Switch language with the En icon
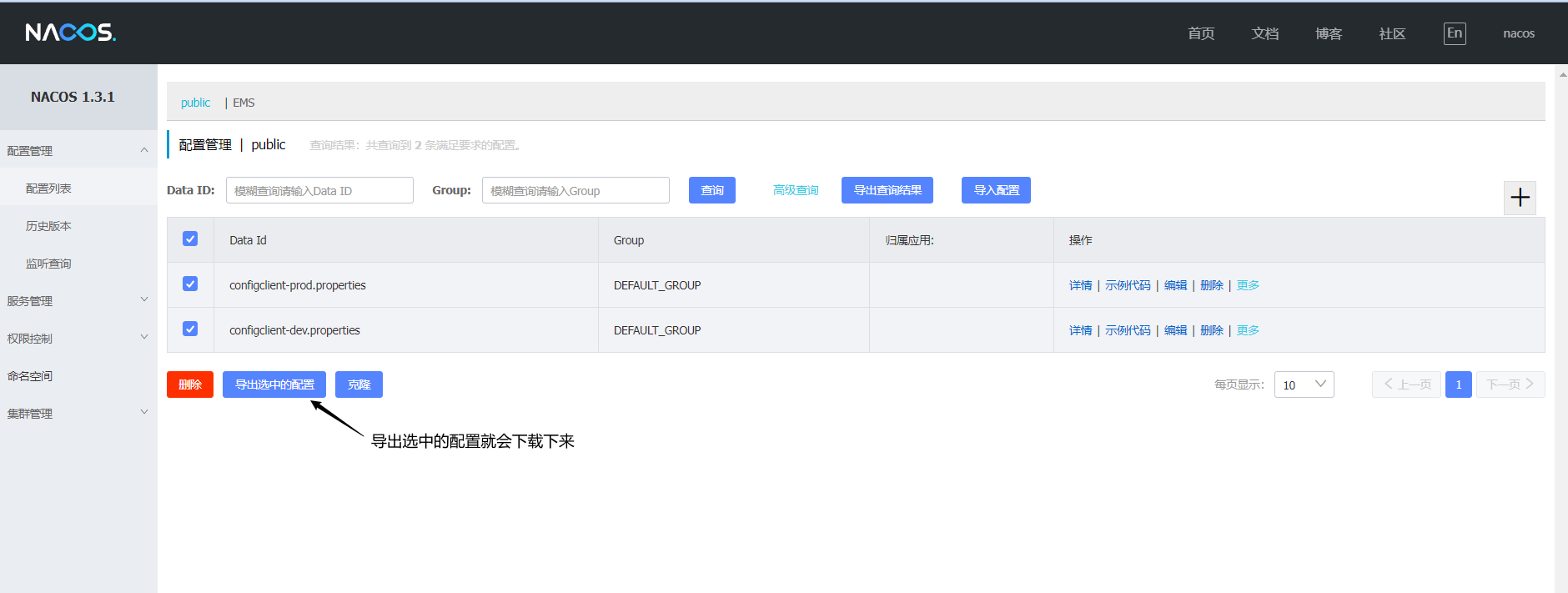Image resolution: width=1568 pixels, height=593 pixels. 1455,33
